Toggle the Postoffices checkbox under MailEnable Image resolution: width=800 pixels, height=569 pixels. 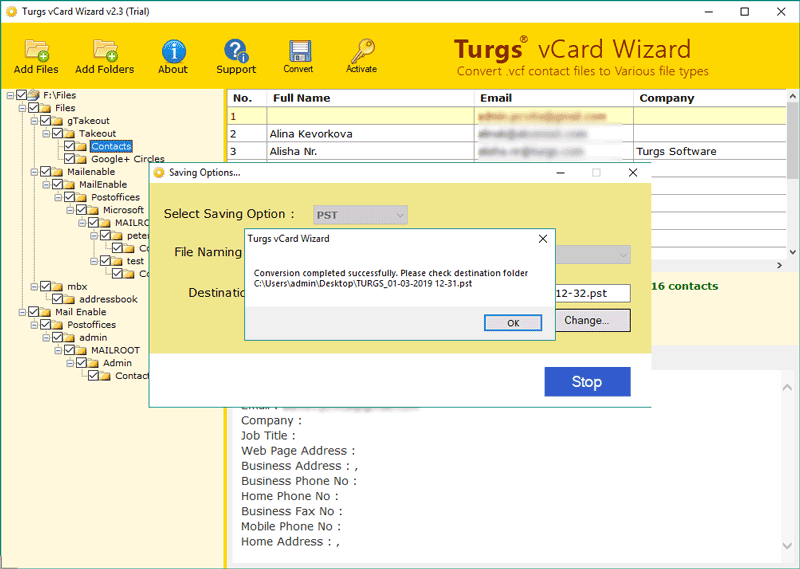[69, 197]
